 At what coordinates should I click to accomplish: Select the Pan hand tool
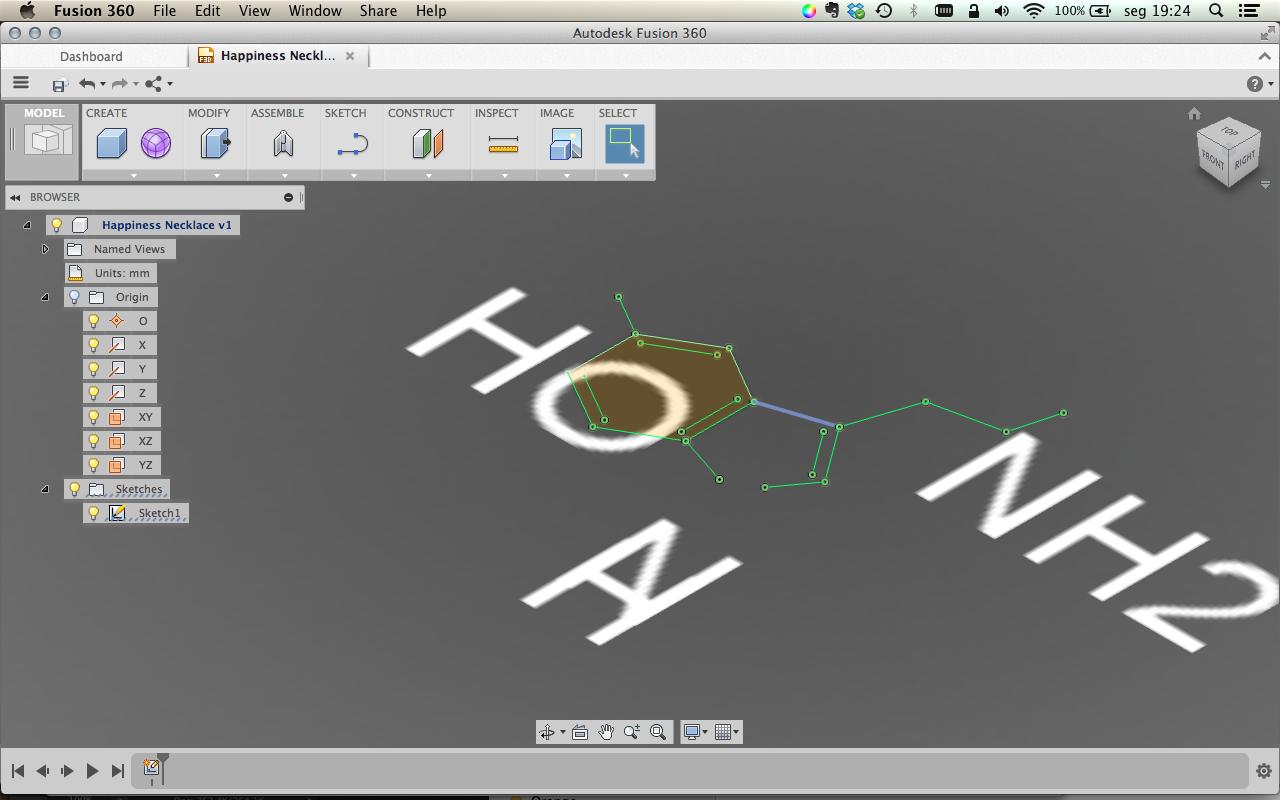tap(606, 732)
